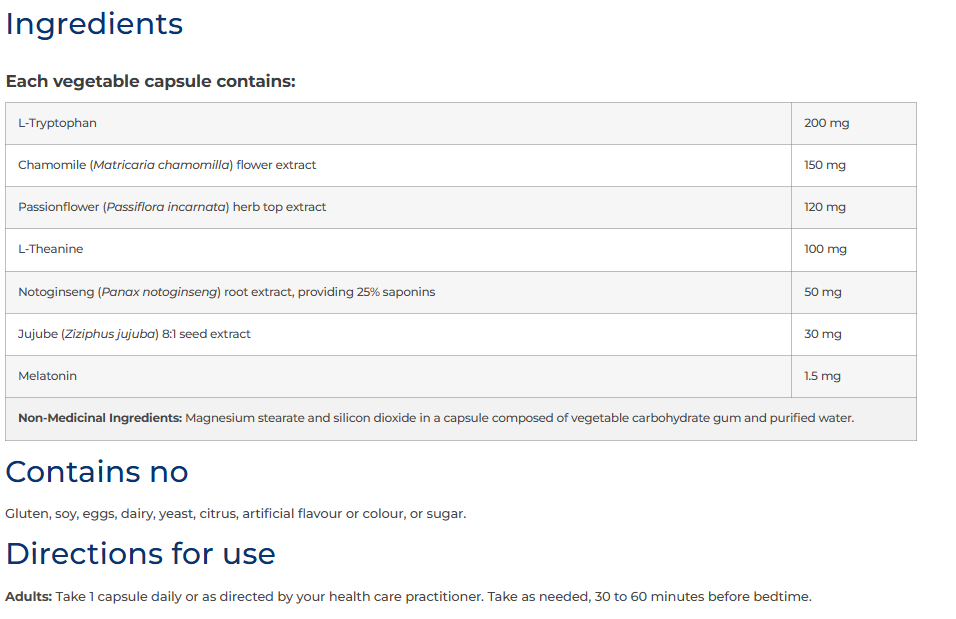
Task: Click the 1.5 mg amount cell
Action: (854, 376)
